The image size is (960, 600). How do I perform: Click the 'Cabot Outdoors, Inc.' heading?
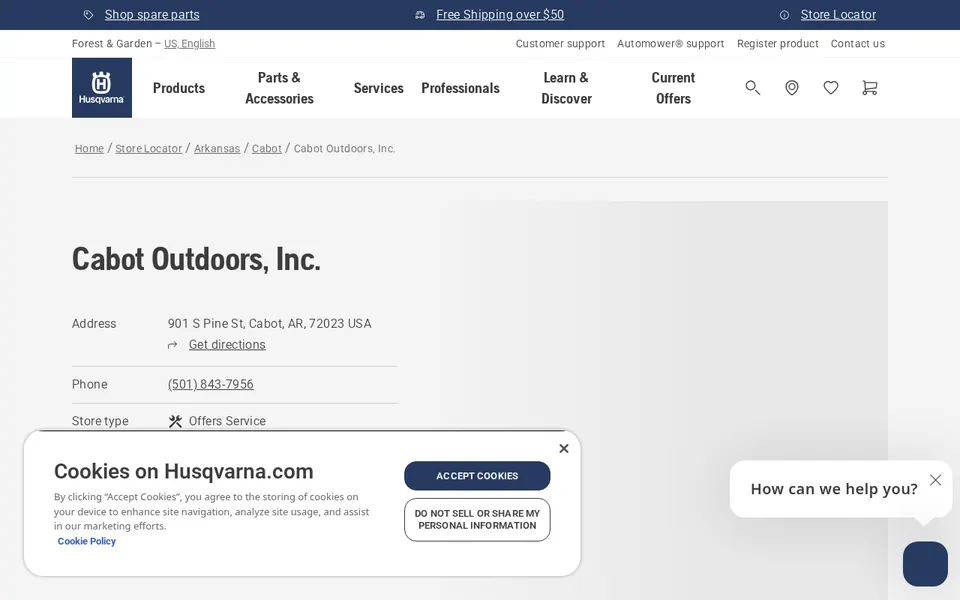[x=196, y=260]
